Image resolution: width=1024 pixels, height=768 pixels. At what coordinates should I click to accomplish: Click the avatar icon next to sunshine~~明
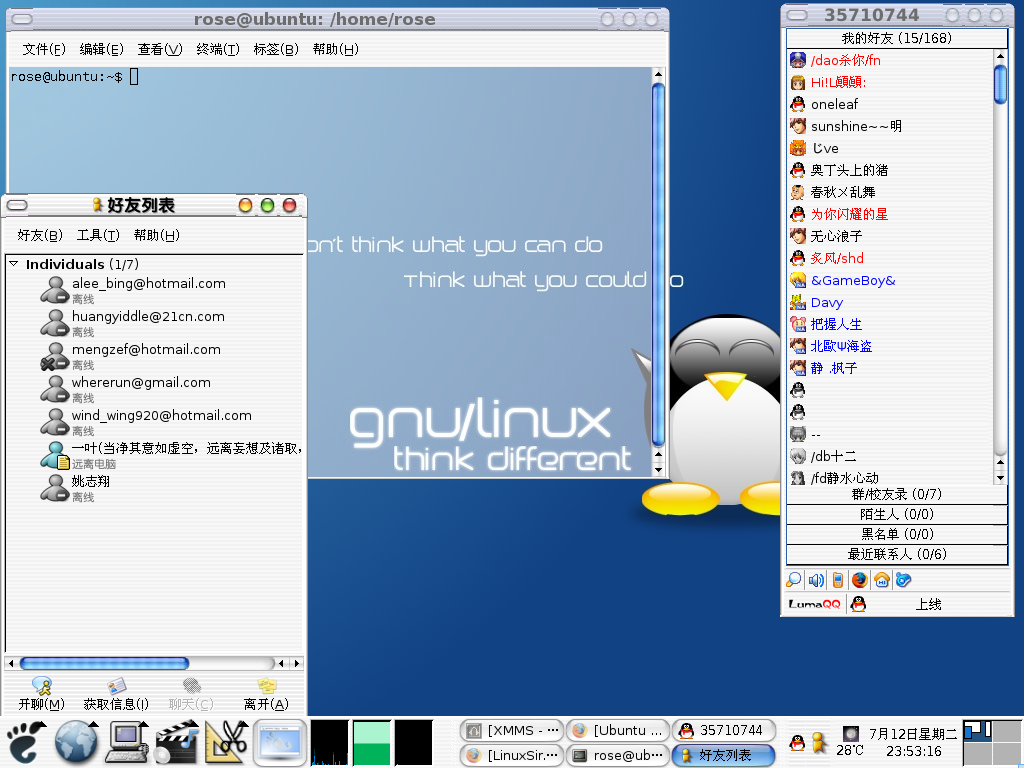coord(797,126)
